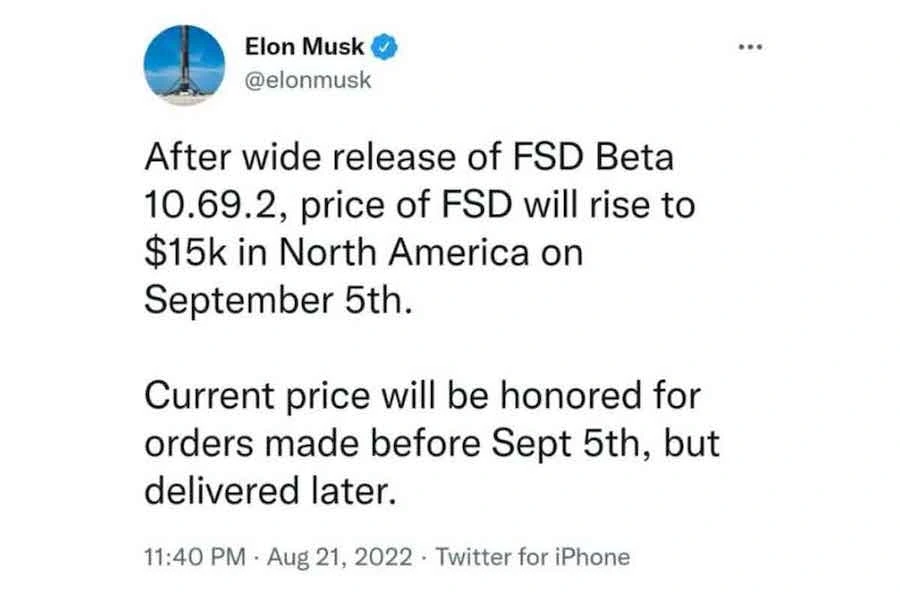Click the Elon Musk display name
This screenshot has height=600, width=900.
(x=307, y=46)
